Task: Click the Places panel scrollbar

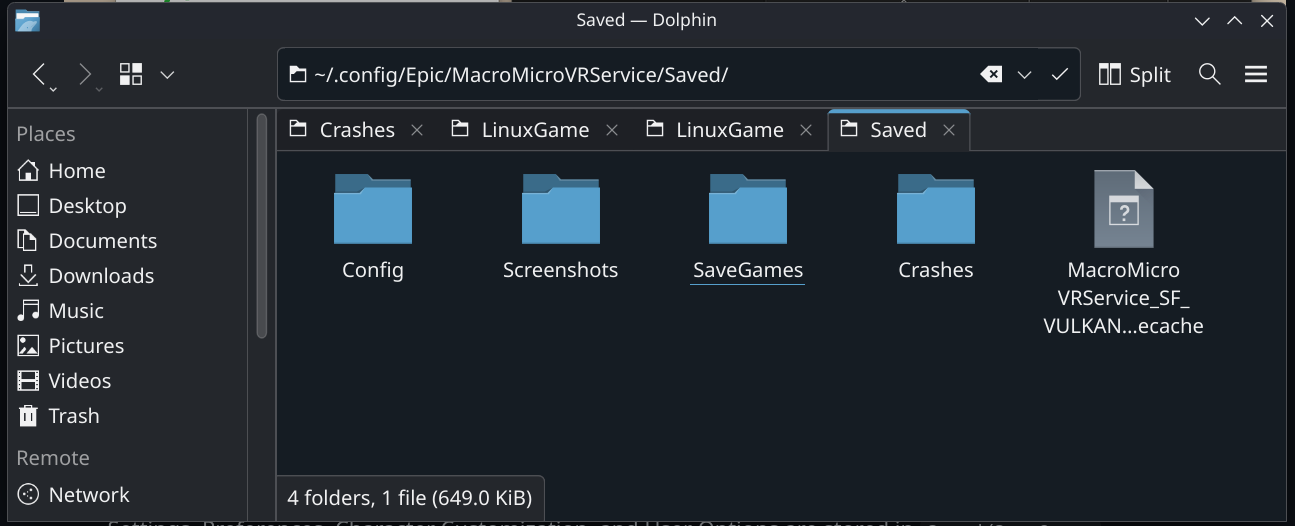Action: pos(263,225)
